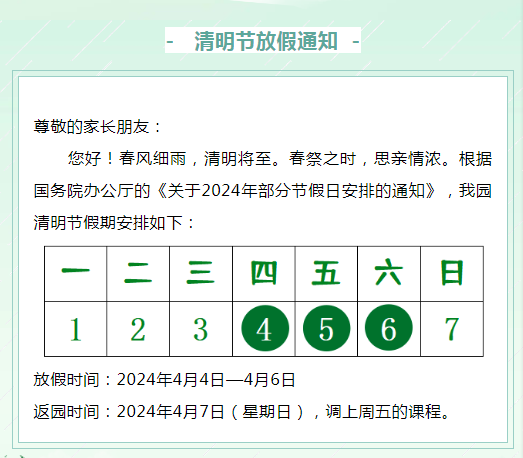Select date cell 3
Image resolution: width=523 pixels, height=458 pixels.
tap(201, 329)
